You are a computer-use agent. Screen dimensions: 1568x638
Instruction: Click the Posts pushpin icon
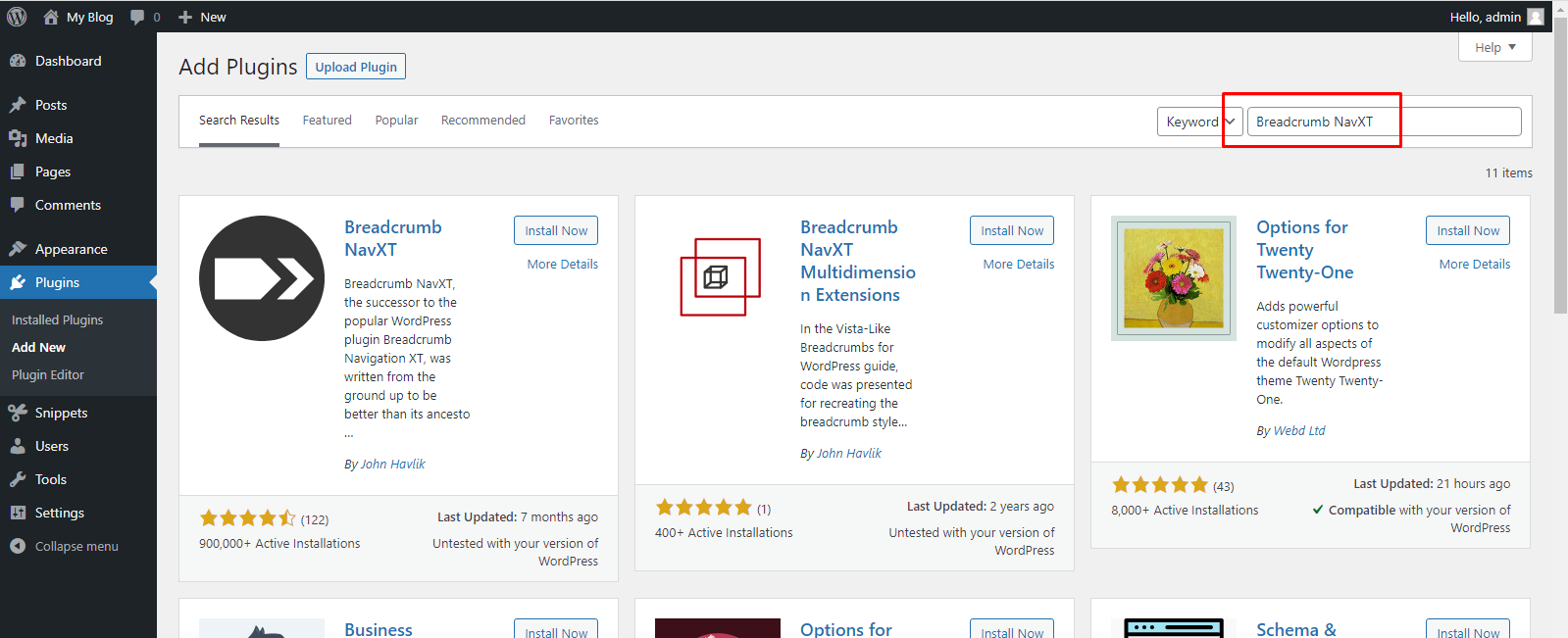[18, 105]
